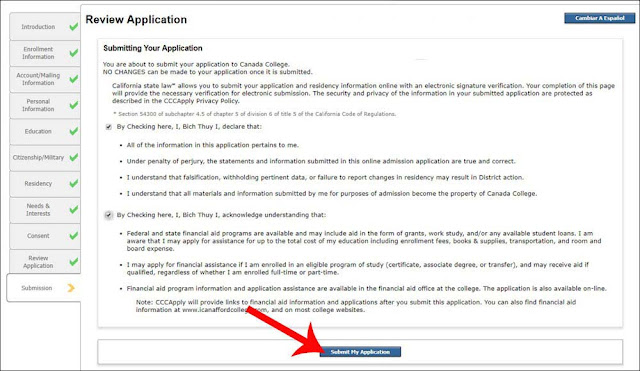Click the yellow arrow icon on Submission tab
Screen dimensions: 640x371
71,288
